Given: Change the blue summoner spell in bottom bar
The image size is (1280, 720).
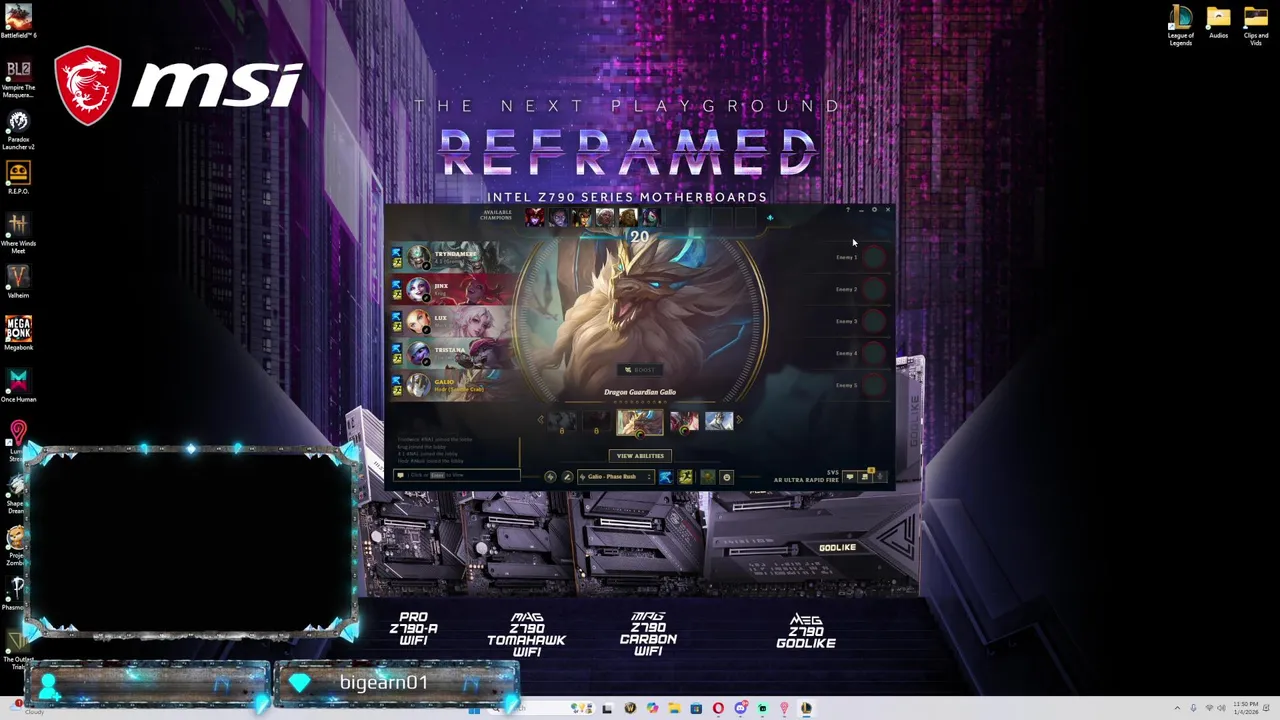Looking at the screenshot, I should click(x=666, y=477).
